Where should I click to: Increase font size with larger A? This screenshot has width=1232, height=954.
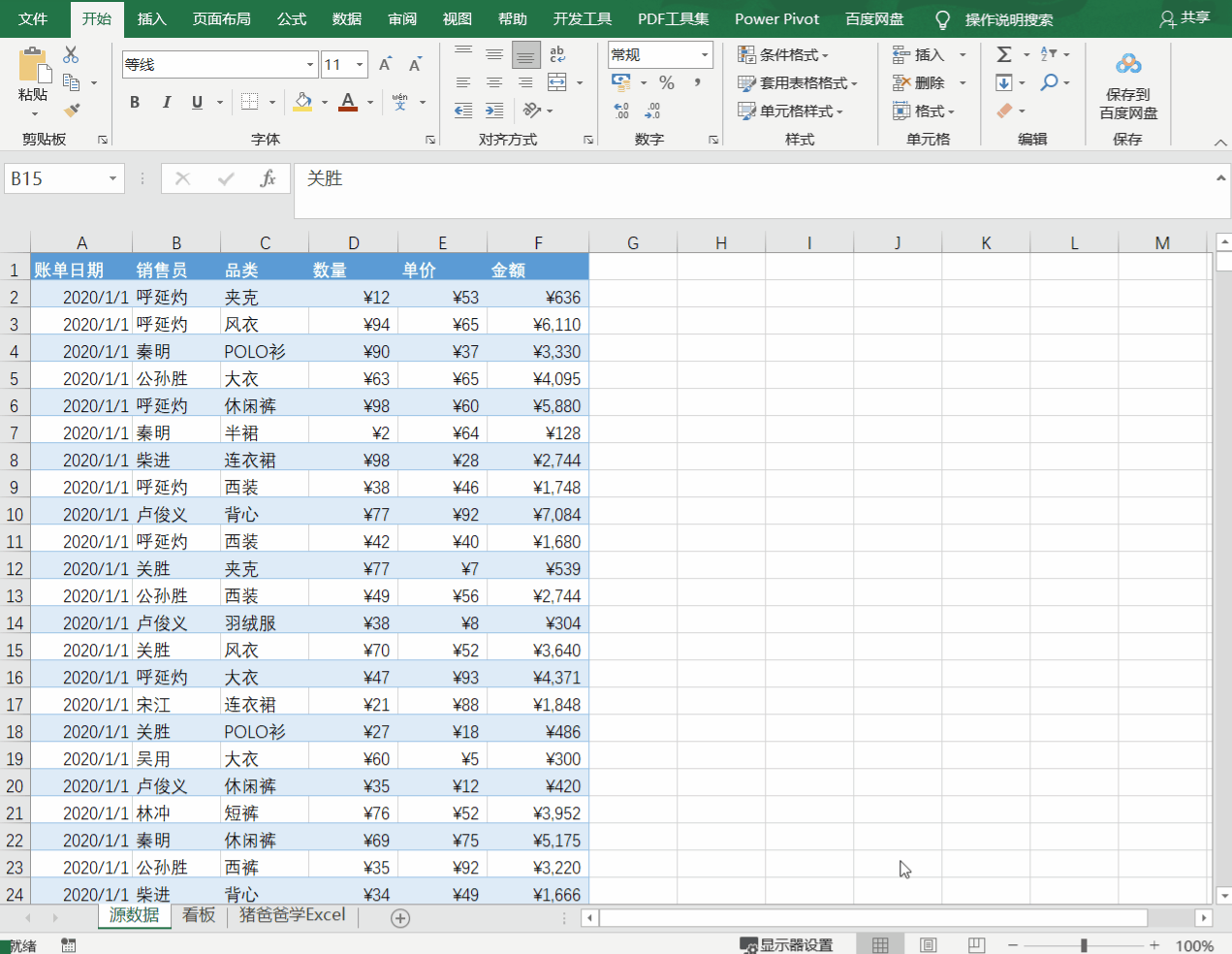pos(385,65)
